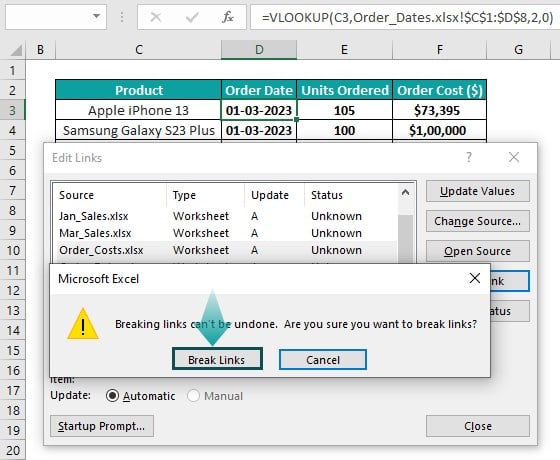The width and height of the screenshot is (560, 460).
Task: Select row 15 header
Action: (x=12, y=350)
